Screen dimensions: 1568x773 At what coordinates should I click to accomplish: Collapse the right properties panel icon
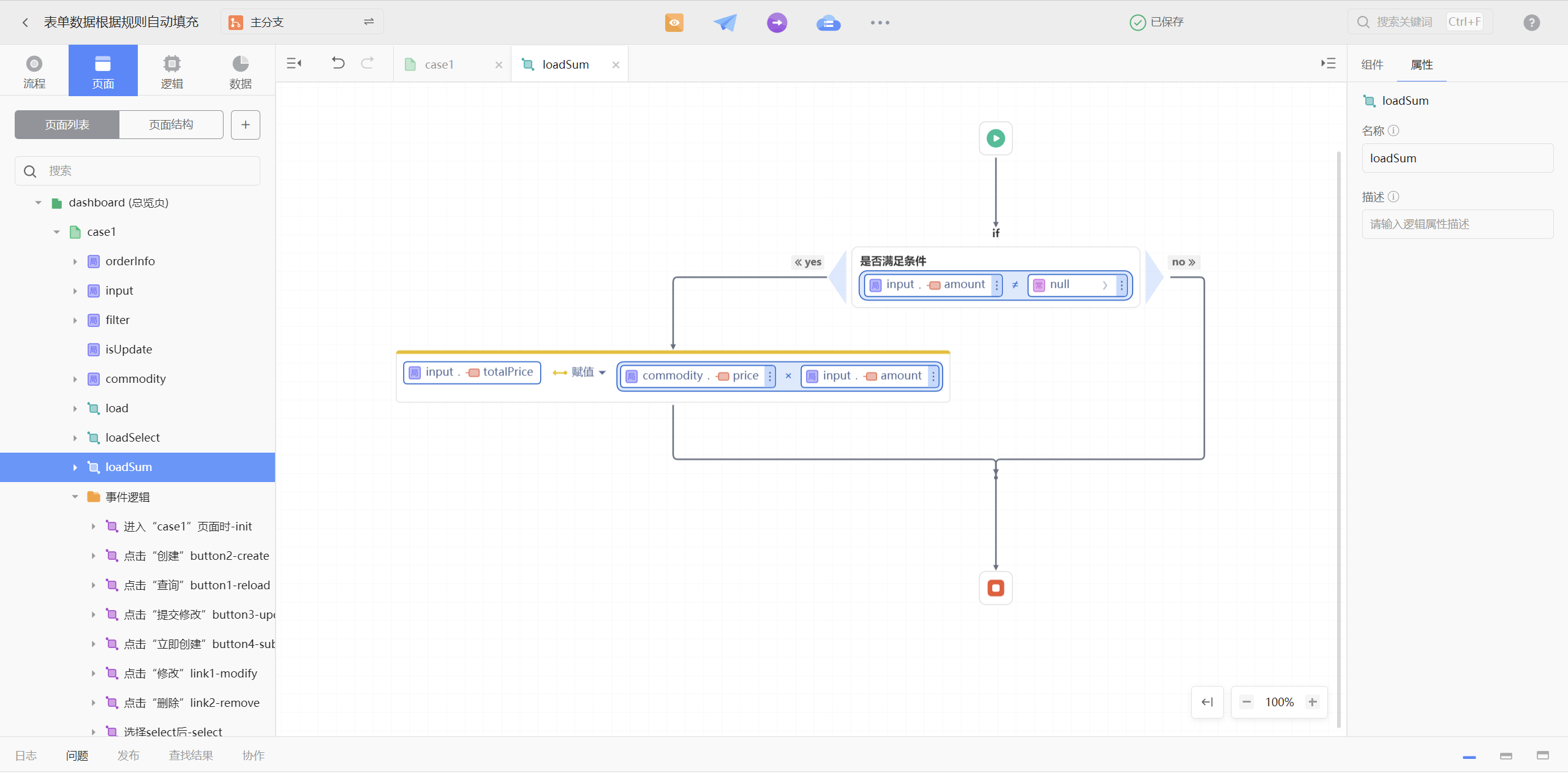tap(1328, 63)
